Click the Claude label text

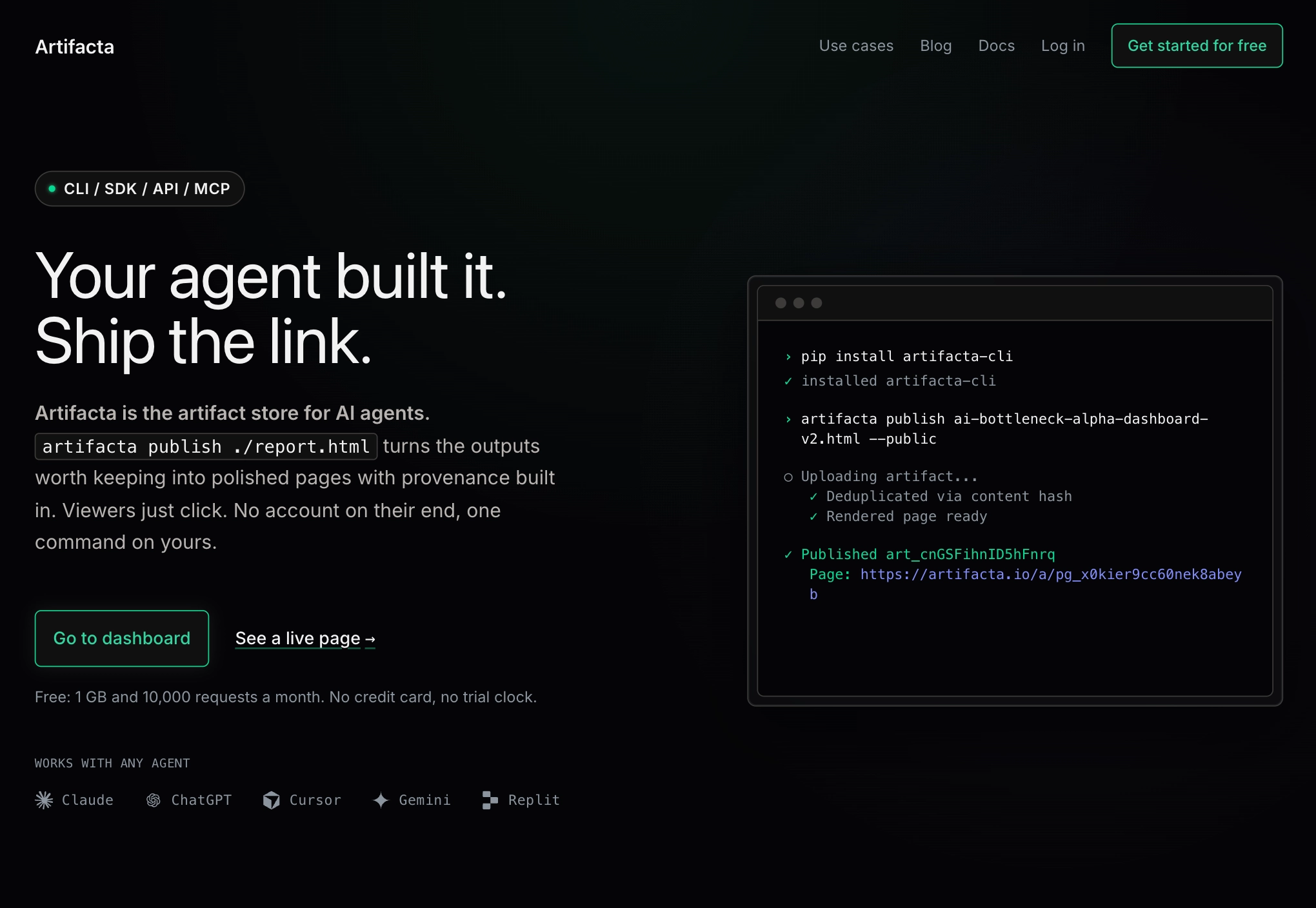pos(88,800)
